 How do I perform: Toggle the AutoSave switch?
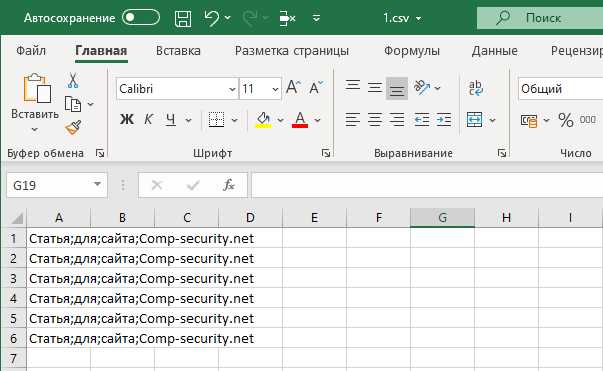click(141, 18)
